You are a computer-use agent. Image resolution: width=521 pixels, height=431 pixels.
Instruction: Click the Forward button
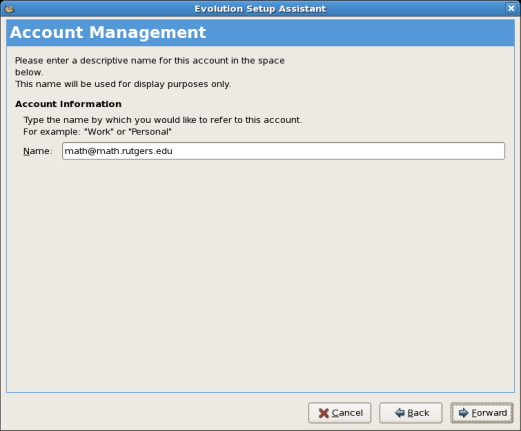(x=482, y=413)
